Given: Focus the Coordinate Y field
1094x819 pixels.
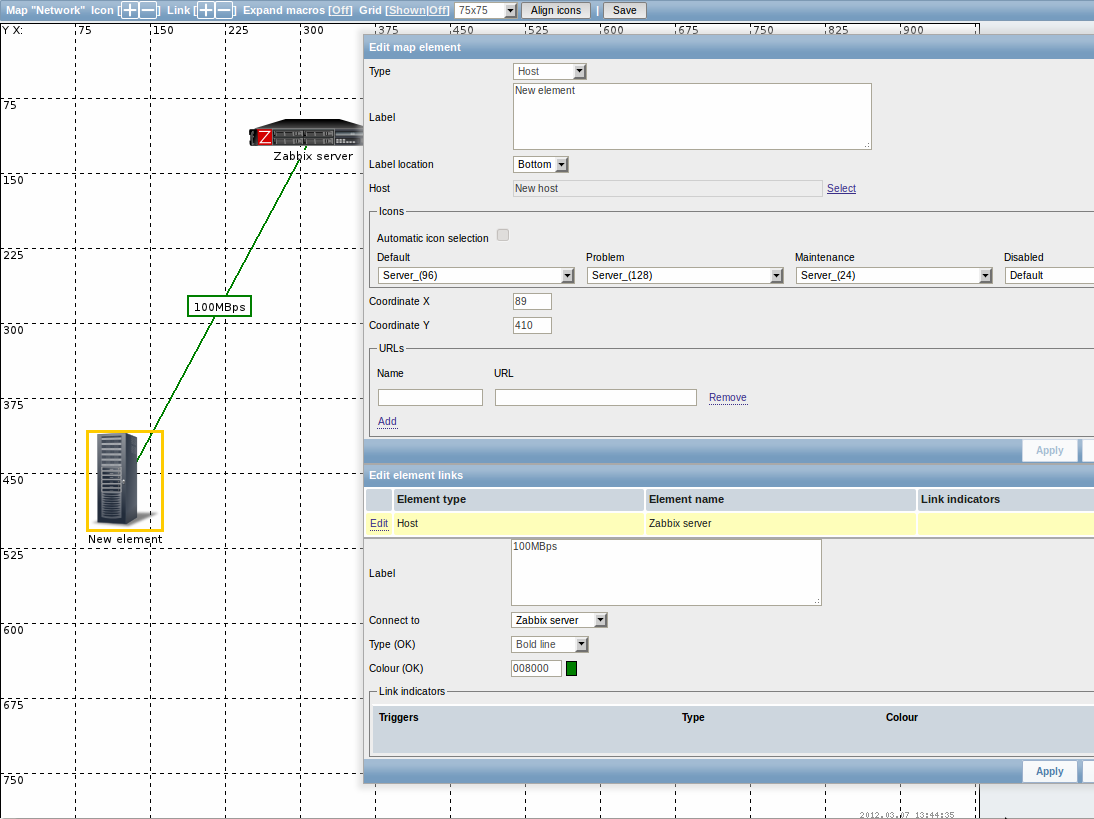Looking at the screenshot, I should pos(532,326).
